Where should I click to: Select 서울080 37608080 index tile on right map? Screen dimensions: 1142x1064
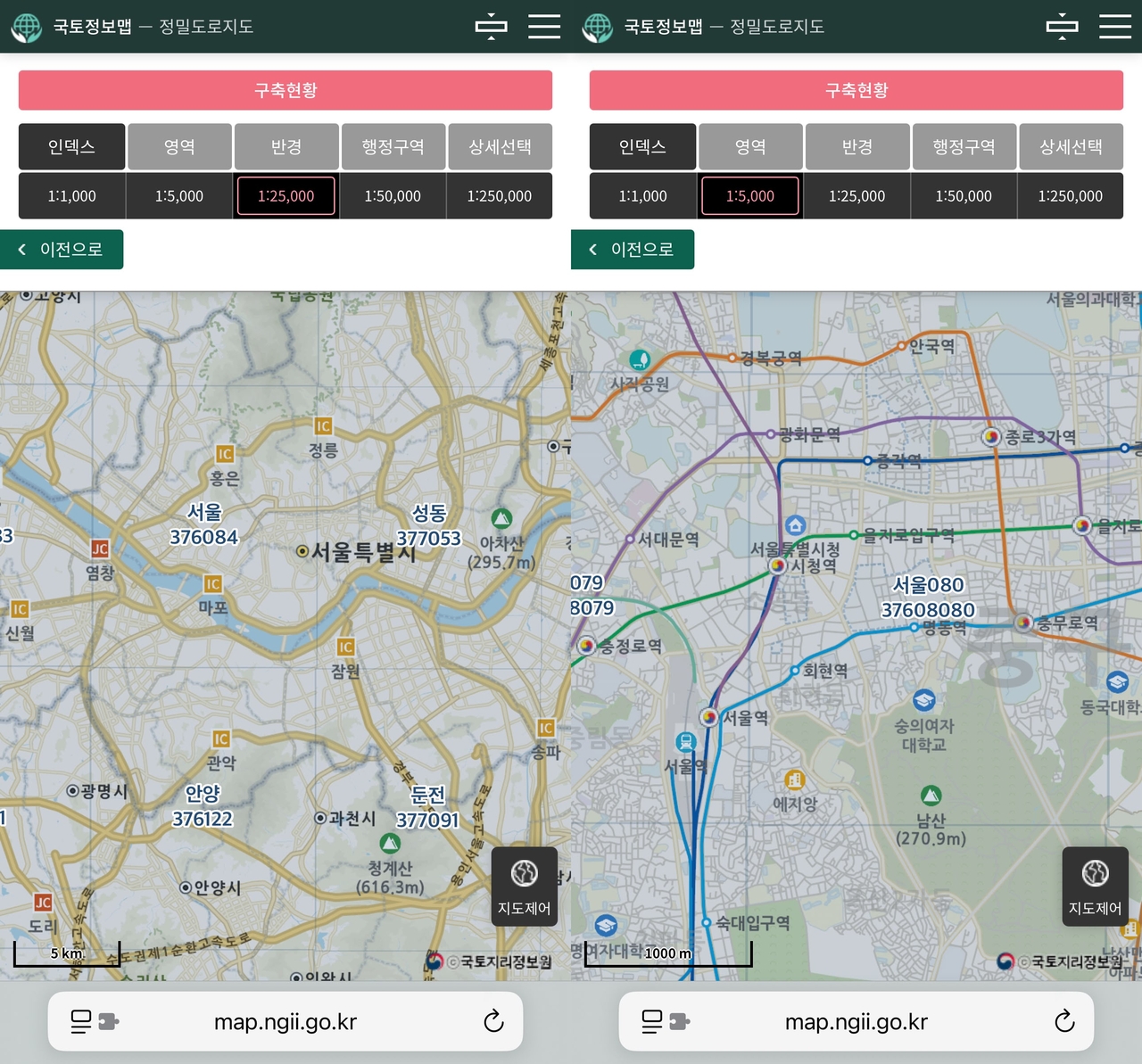click(928, 598)
